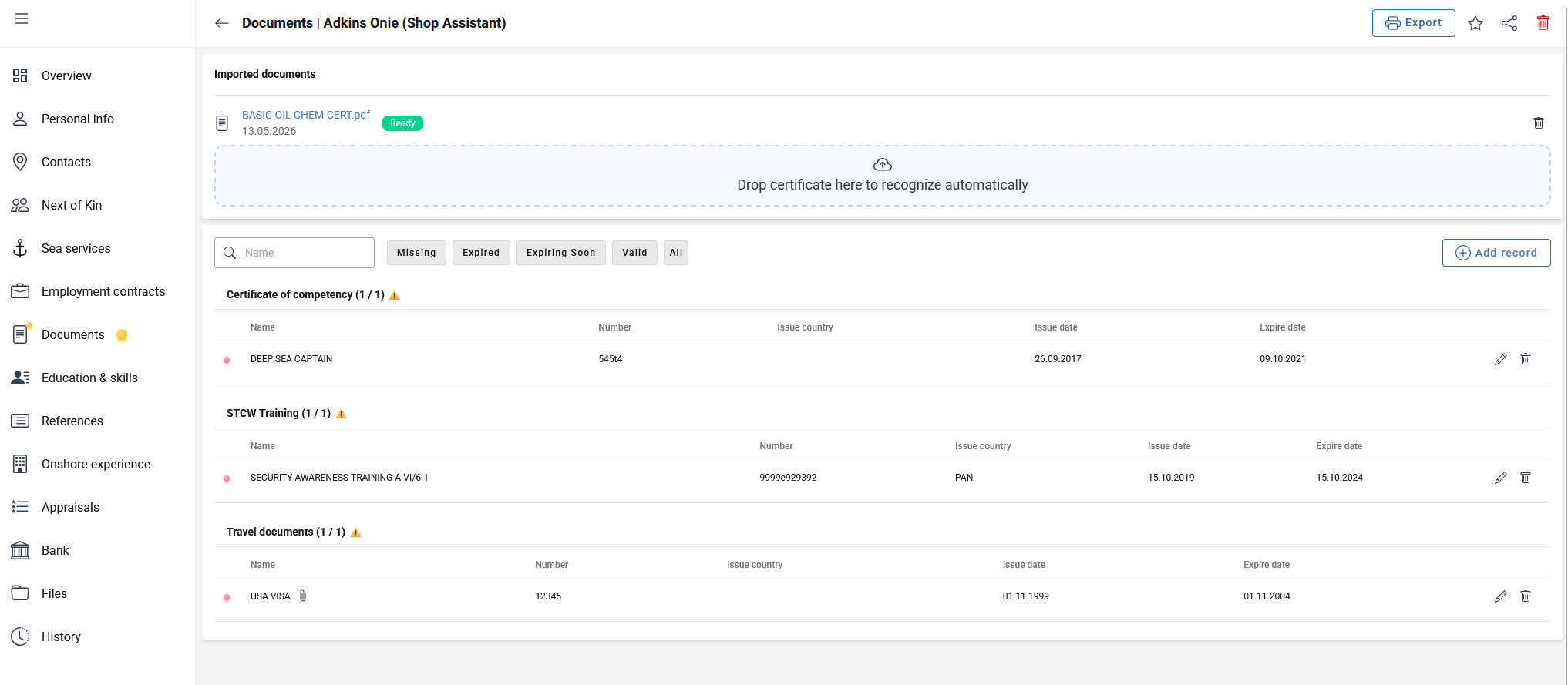The height and width of the screenshot is (685, 1568).
Task: Click expire date 09.10.2021
Action: [x=1283, y=359]
